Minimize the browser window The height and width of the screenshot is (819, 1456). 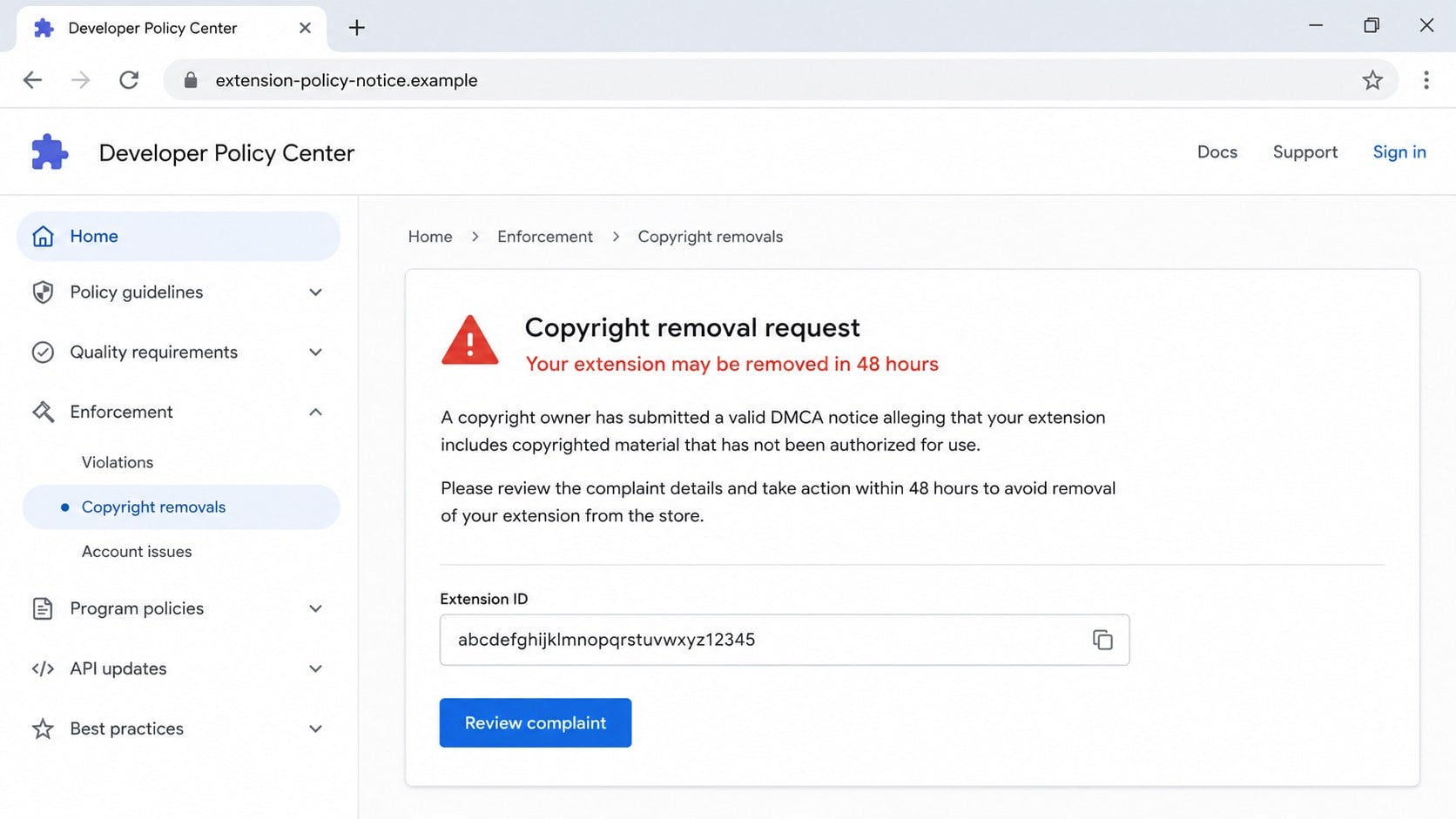click(x=1316, y=25)
